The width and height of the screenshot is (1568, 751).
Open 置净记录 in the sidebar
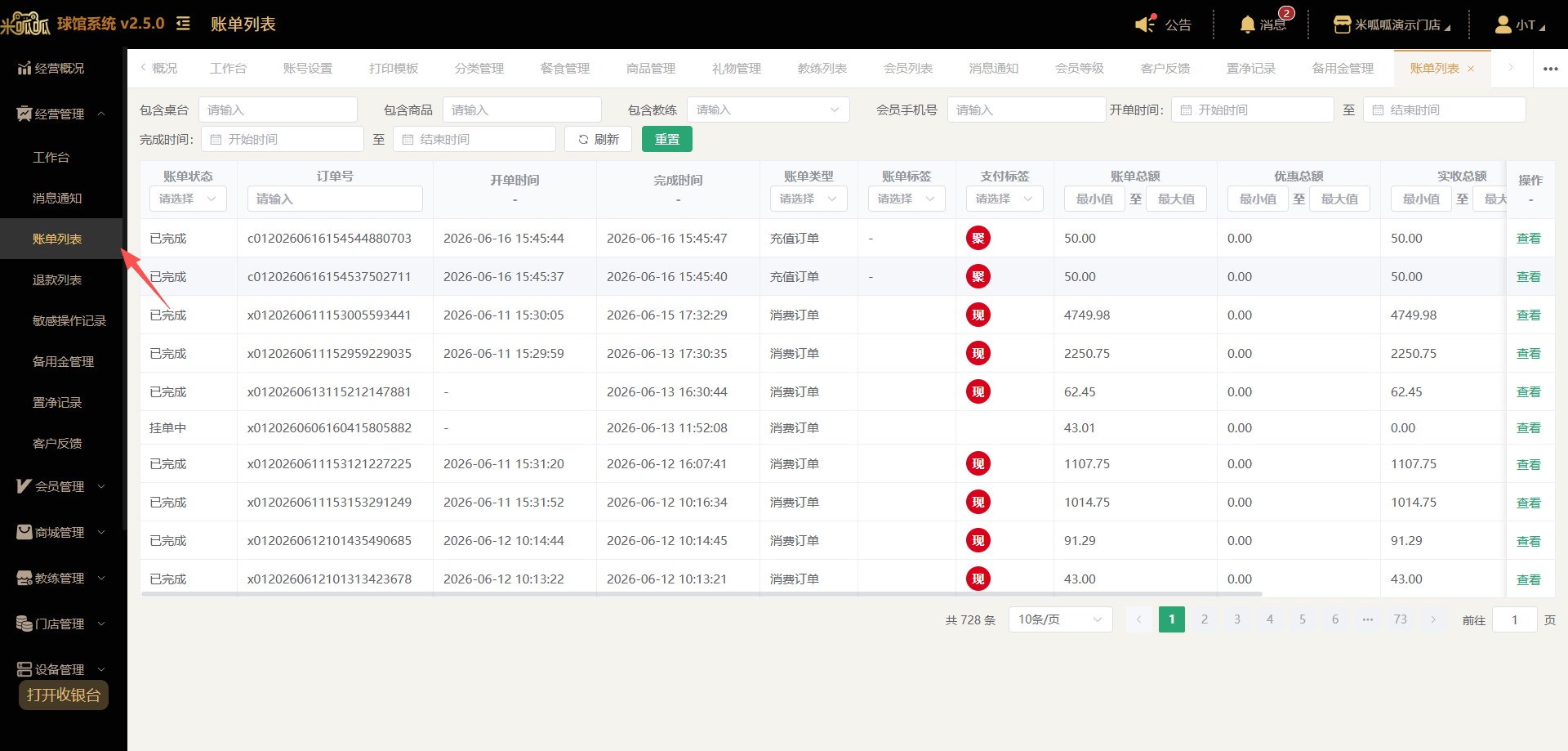coord(57,402)
